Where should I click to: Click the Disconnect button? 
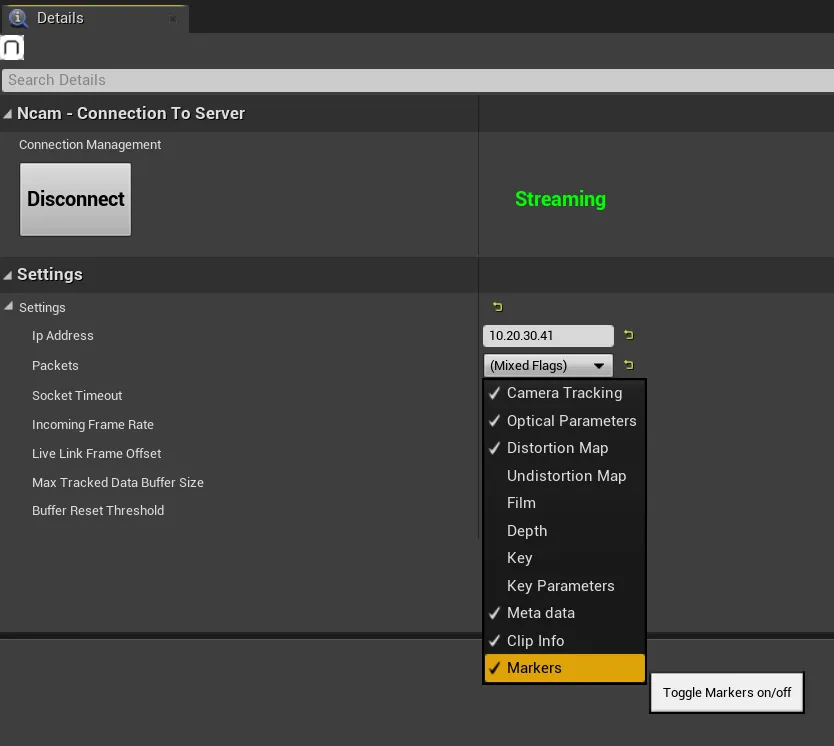click(x=76, y=199)
